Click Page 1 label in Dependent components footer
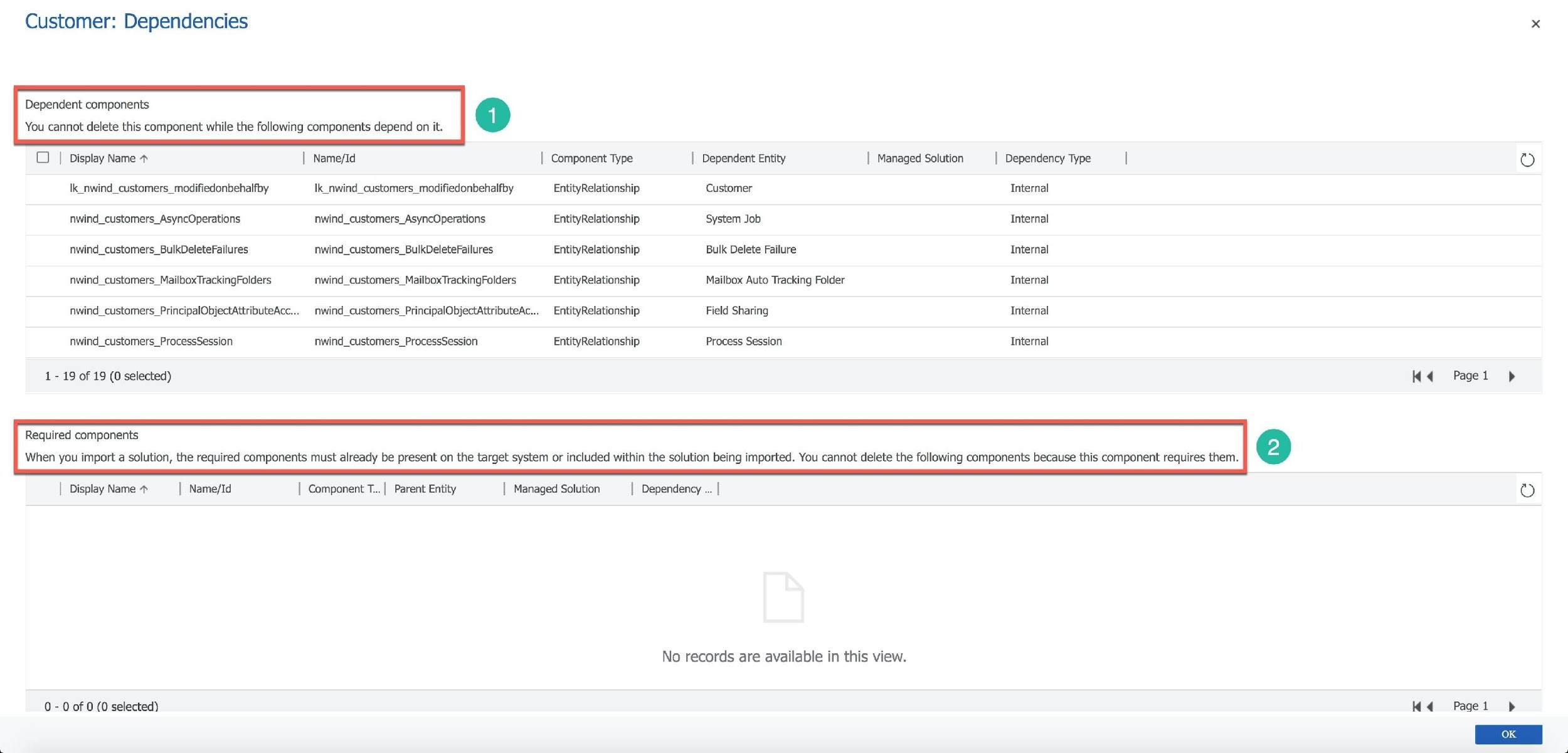The image size is (1568, 753). pyautogui.click(x=1470, y=376)
